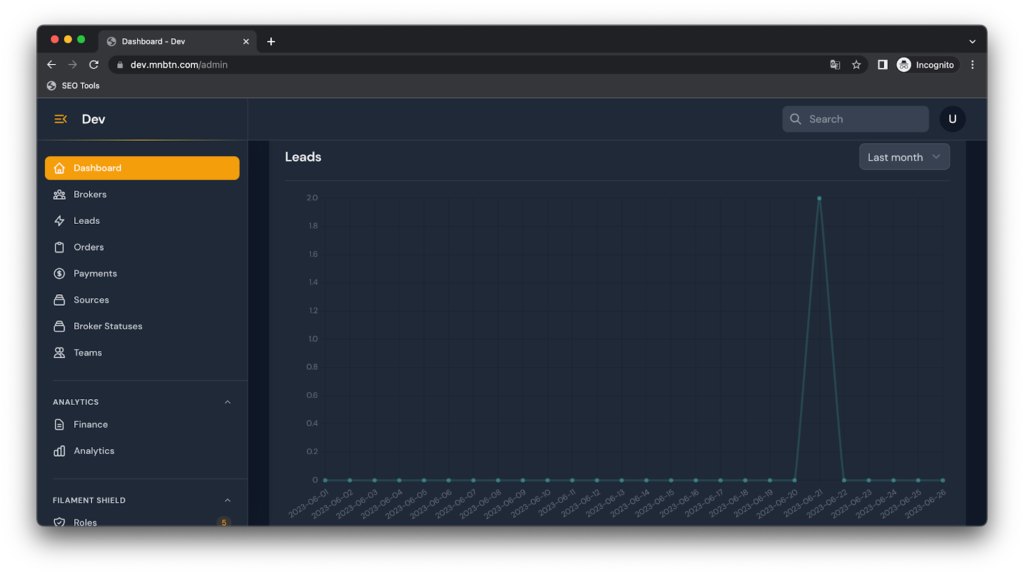This screenshot has width=1024, height=575.
Task: Open the Dashboard page in sidebar
Action: pyautogui.click(x=142, y=168)
